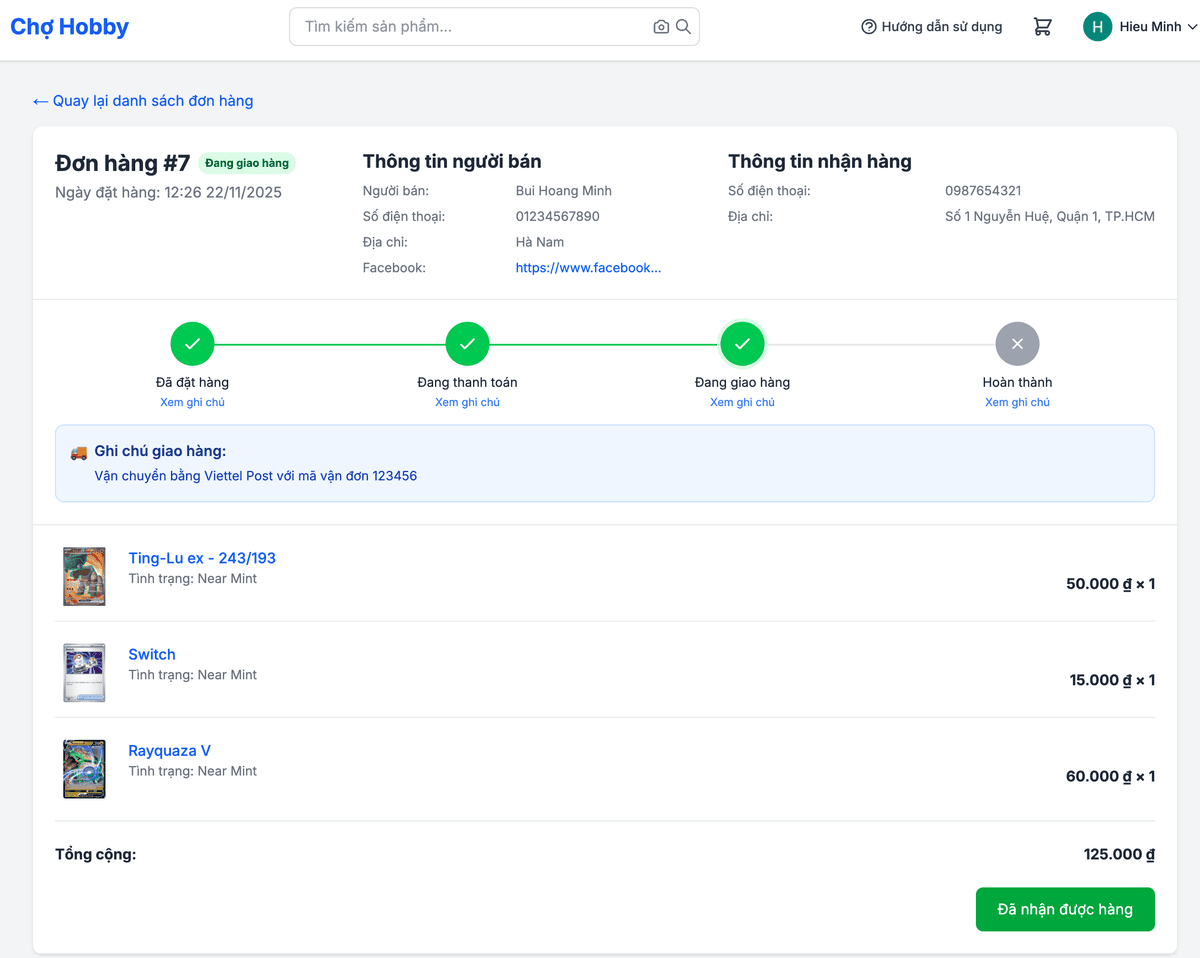Open the Ting-Lu ex - 243/193 product
This screenshot has height=958, width=1200.
202,558
